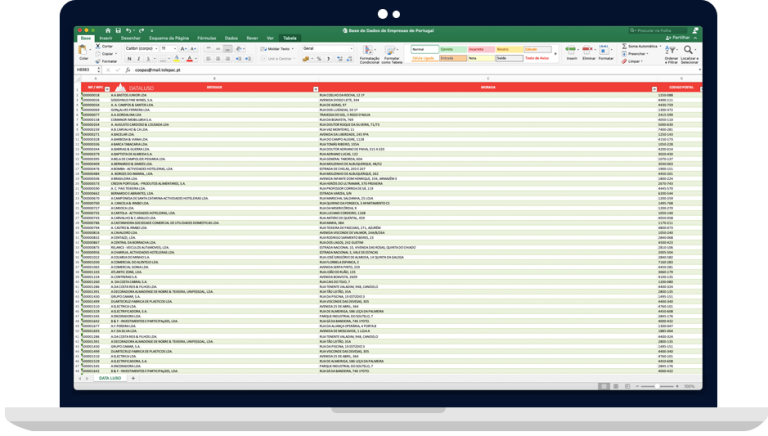Open the Esquema de Página tab
This screenshot has width=768, height=436.
(x=169, y=38)
